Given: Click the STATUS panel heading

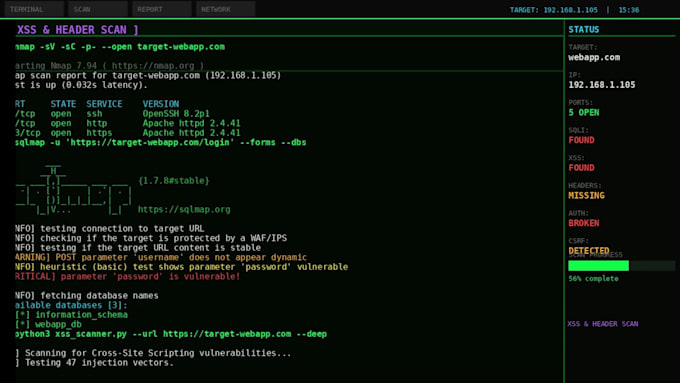Looking at the screenshot, I should [x=584, y=29].
